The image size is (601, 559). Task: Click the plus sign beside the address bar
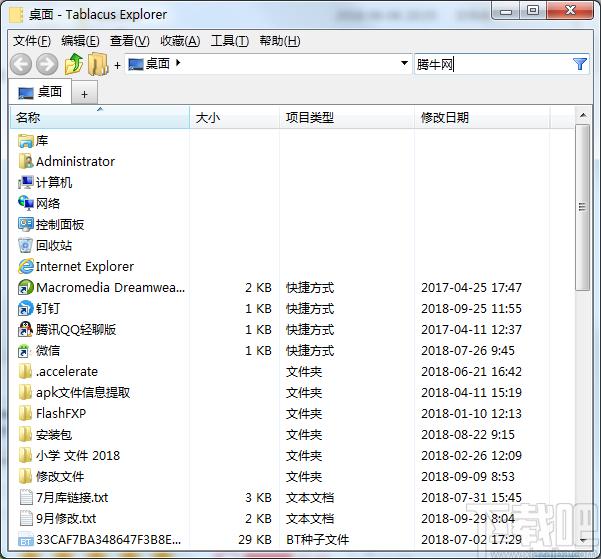(x=117, y=65)
